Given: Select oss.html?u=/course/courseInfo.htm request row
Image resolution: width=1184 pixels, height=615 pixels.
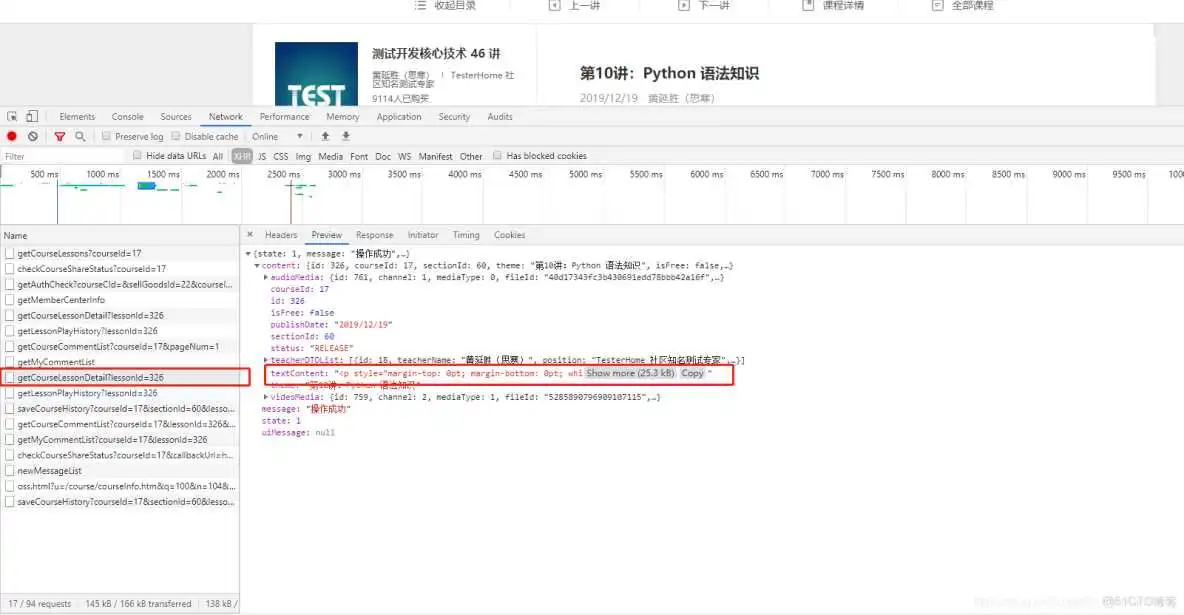Looking at the screenshot, I should point(120,486).
